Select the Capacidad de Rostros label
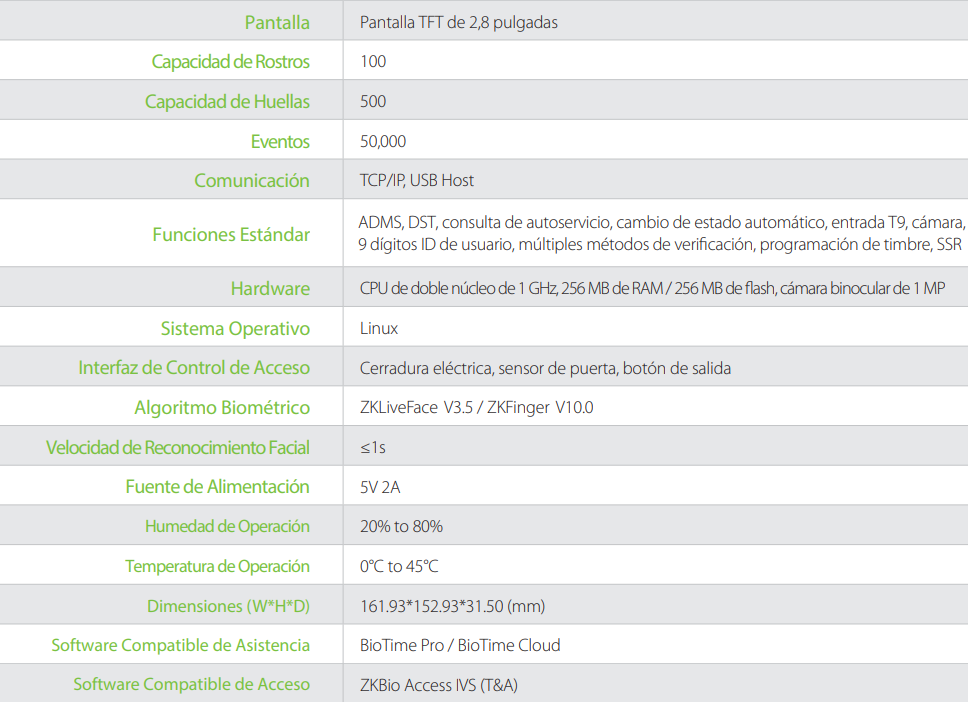 [x=230, y=62]
